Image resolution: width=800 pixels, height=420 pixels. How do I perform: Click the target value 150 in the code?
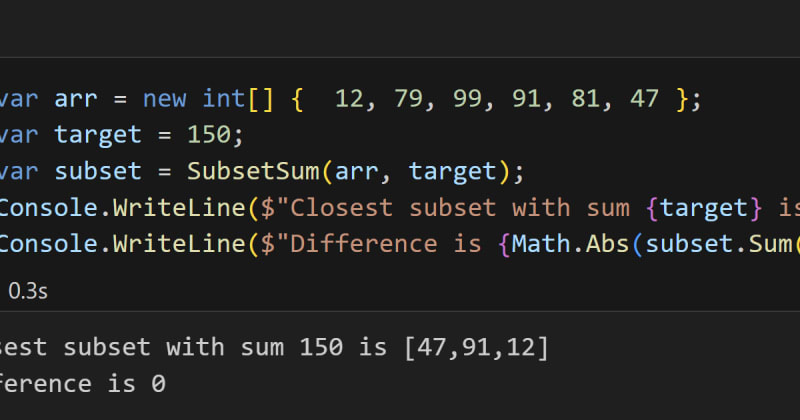(x=209, y=135)
